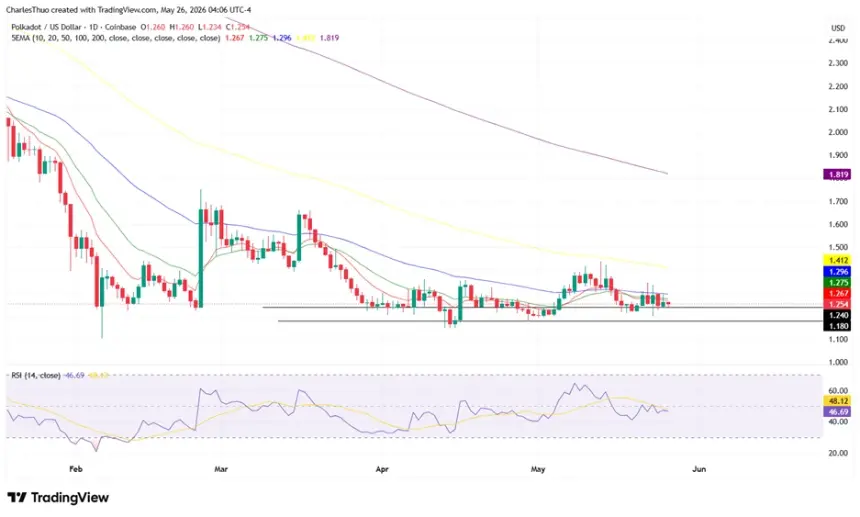Click the purple 46.69 RSI axis label
The width and height of the screenshot is (860, 517).
click(838, 412)
